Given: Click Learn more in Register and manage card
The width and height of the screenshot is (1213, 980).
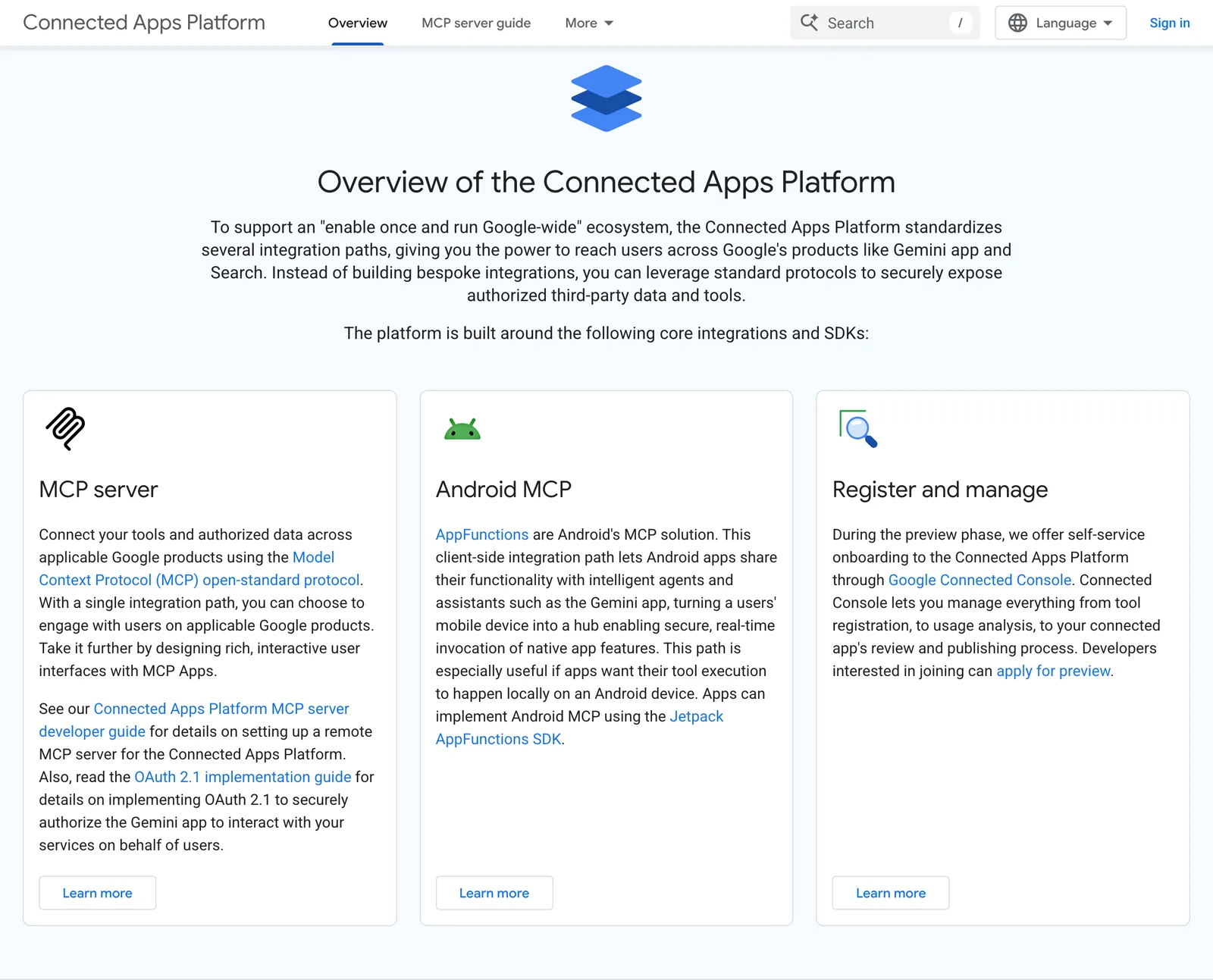Looking at the screenshot, I should (x=891, y=893).
